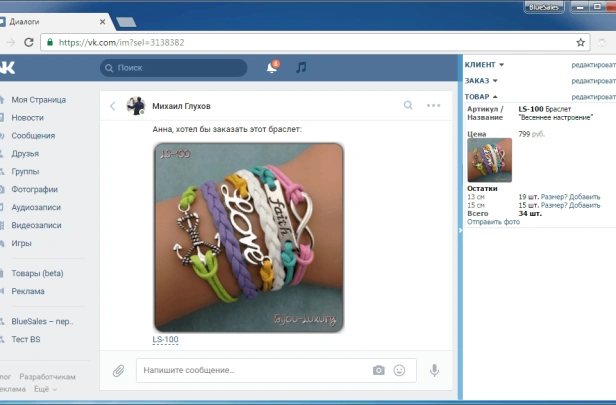Open the music player note icon
The image size is (616, 405).
[x=301, y=68]
